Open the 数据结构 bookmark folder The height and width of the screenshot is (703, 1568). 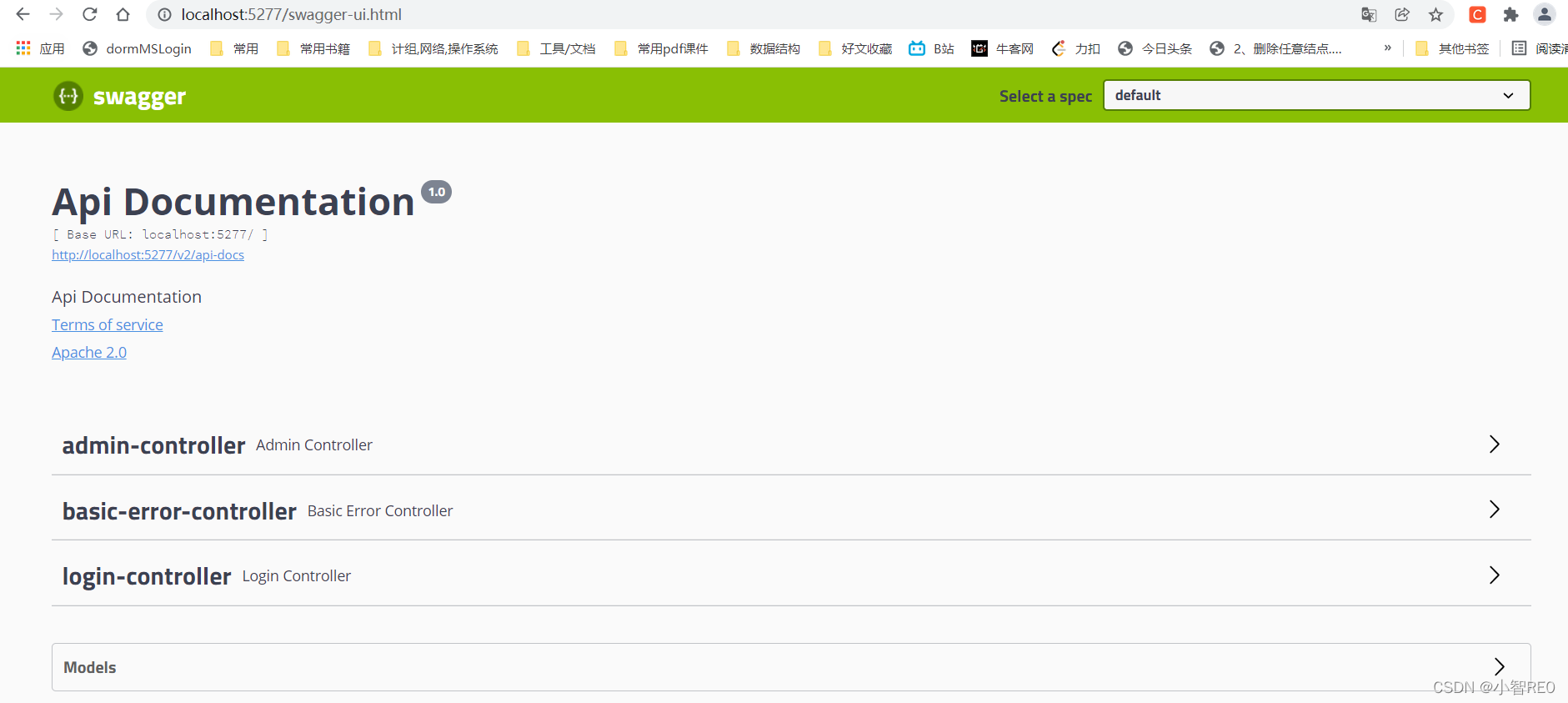click(764, 48)
